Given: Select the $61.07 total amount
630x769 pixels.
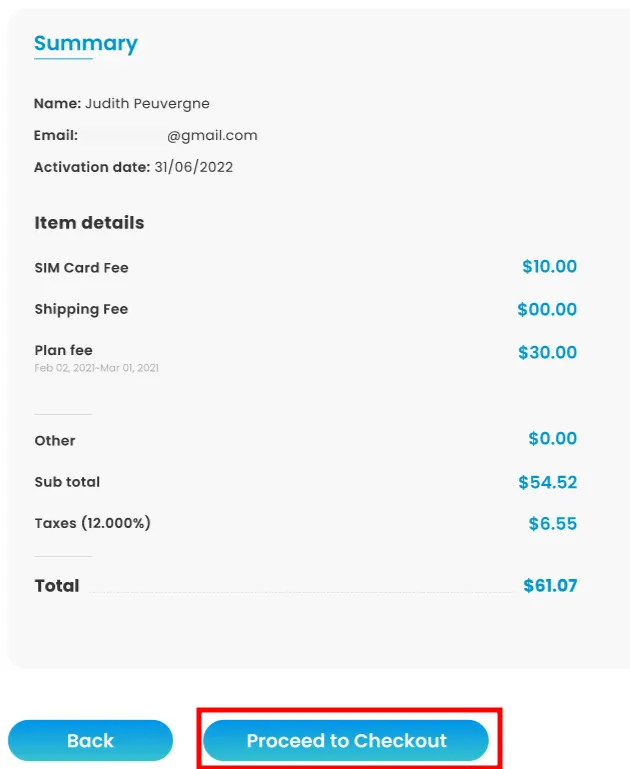Looking at the screenshot, I should point(550,586).
